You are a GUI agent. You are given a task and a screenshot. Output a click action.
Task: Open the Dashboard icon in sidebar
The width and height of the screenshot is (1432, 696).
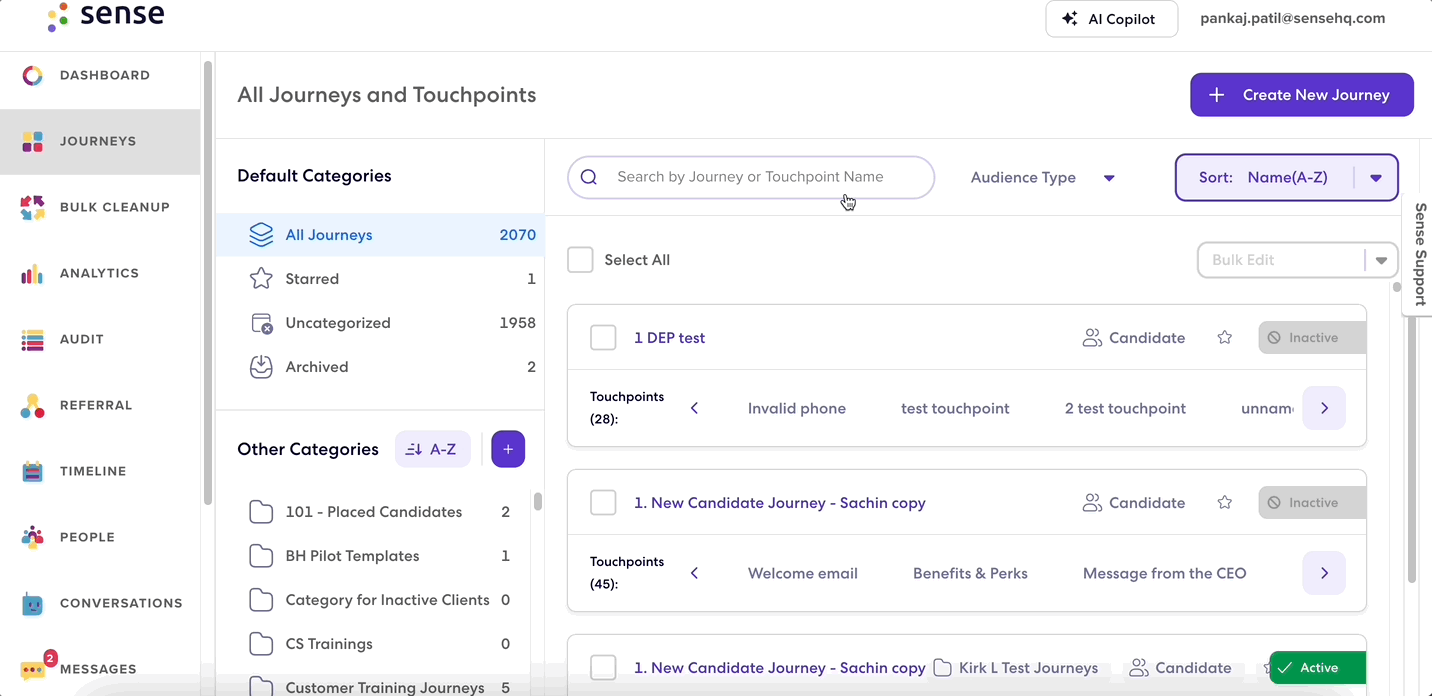coord(33,75)
